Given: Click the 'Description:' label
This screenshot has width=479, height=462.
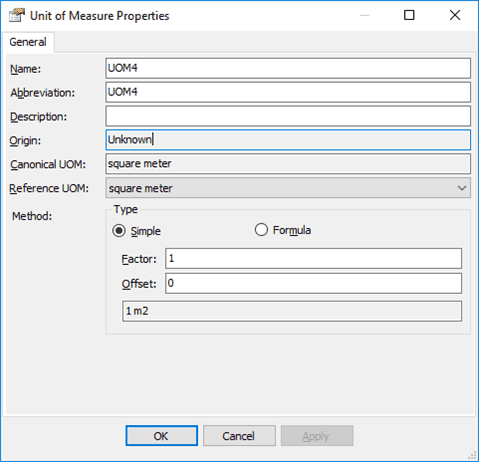Looking at the screenshot, I should 38,117.
